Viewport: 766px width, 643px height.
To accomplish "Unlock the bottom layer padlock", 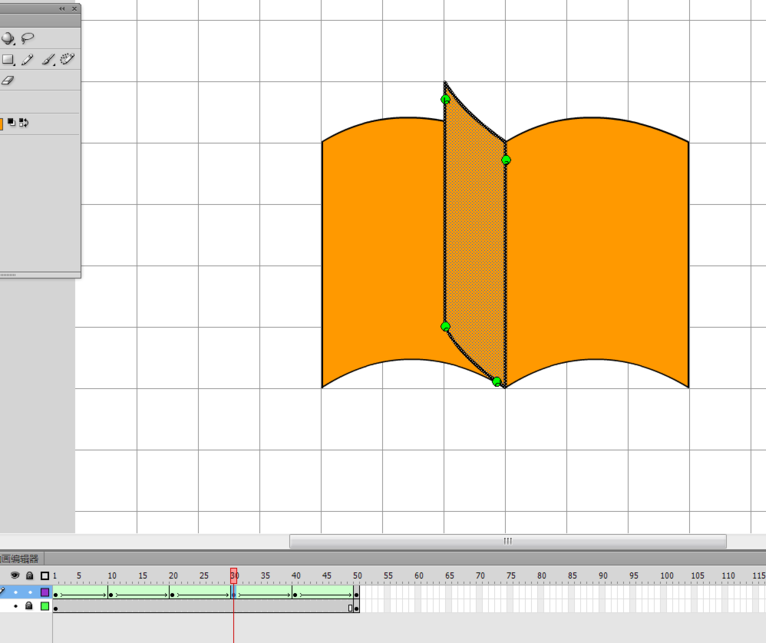I will [x=29, y=606].
